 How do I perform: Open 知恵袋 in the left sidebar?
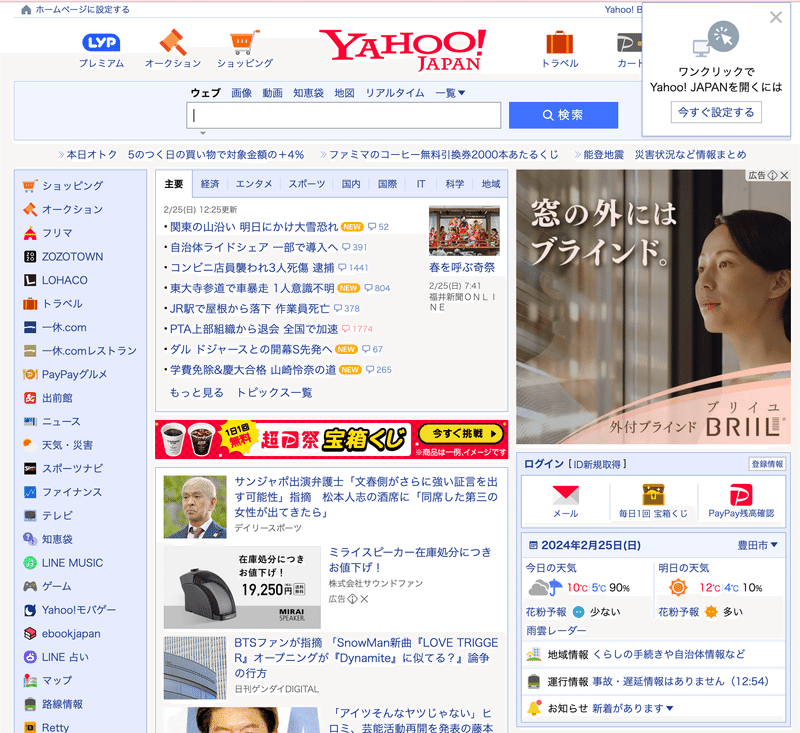(x=57, y=539)
